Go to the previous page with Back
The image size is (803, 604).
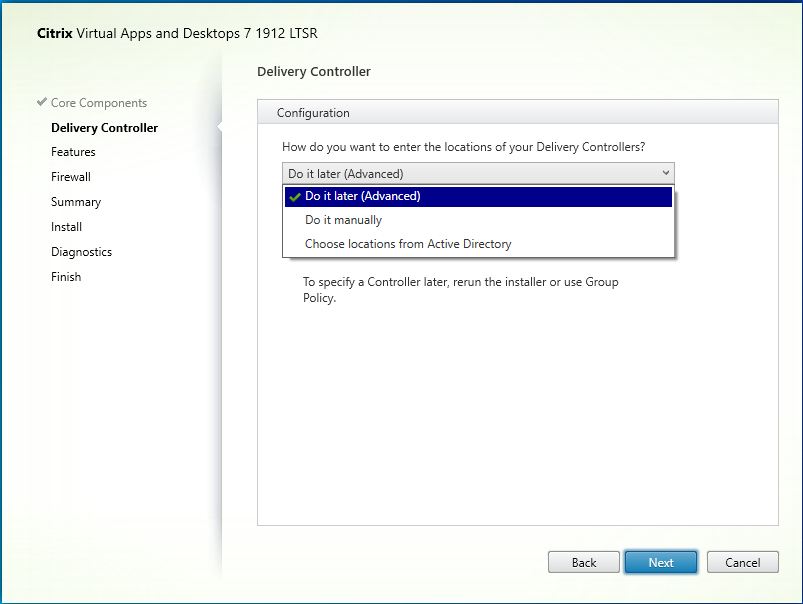point(584,562)
